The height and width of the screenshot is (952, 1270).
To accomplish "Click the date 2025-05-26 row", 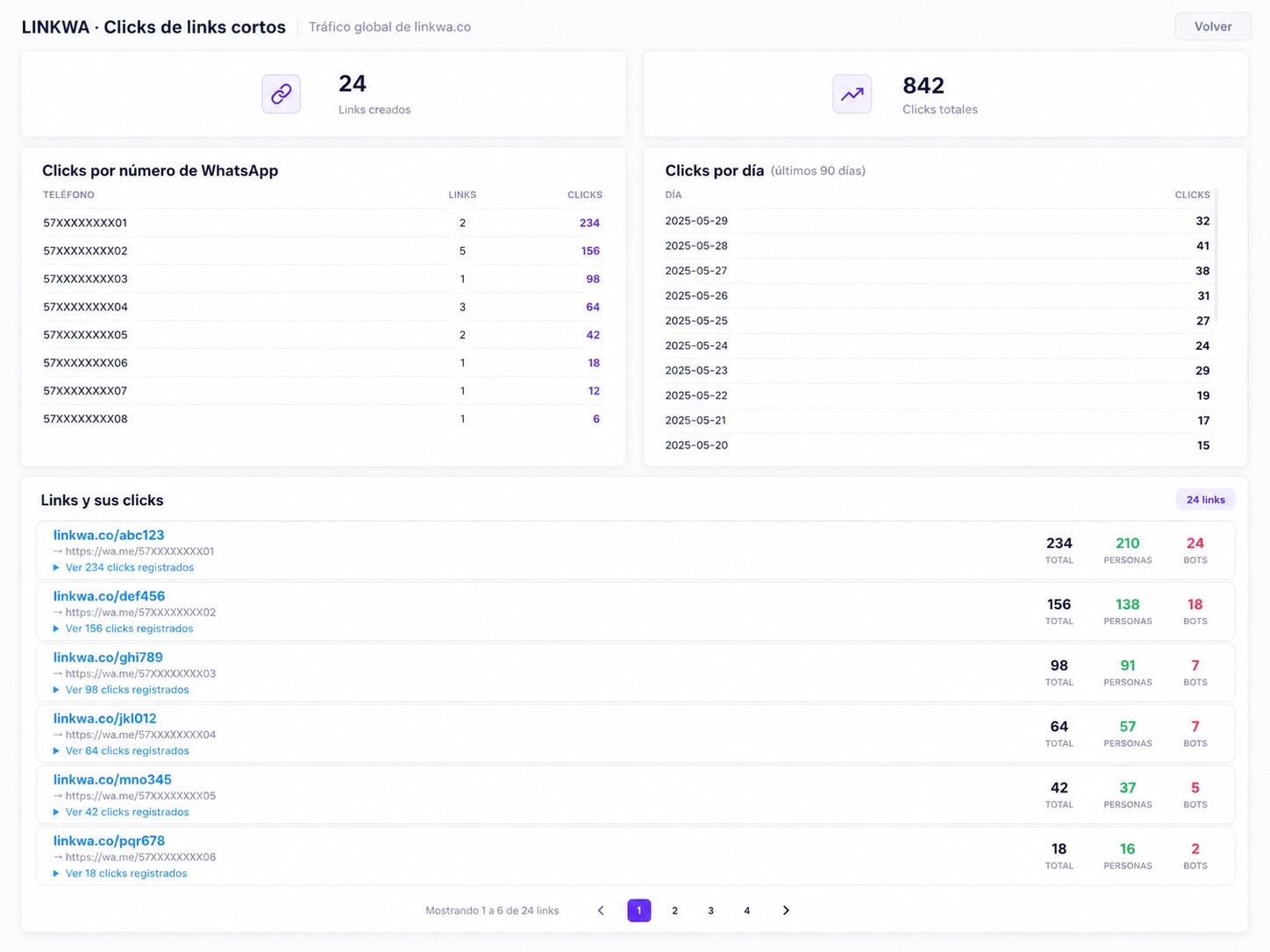I will click(937, 296).
